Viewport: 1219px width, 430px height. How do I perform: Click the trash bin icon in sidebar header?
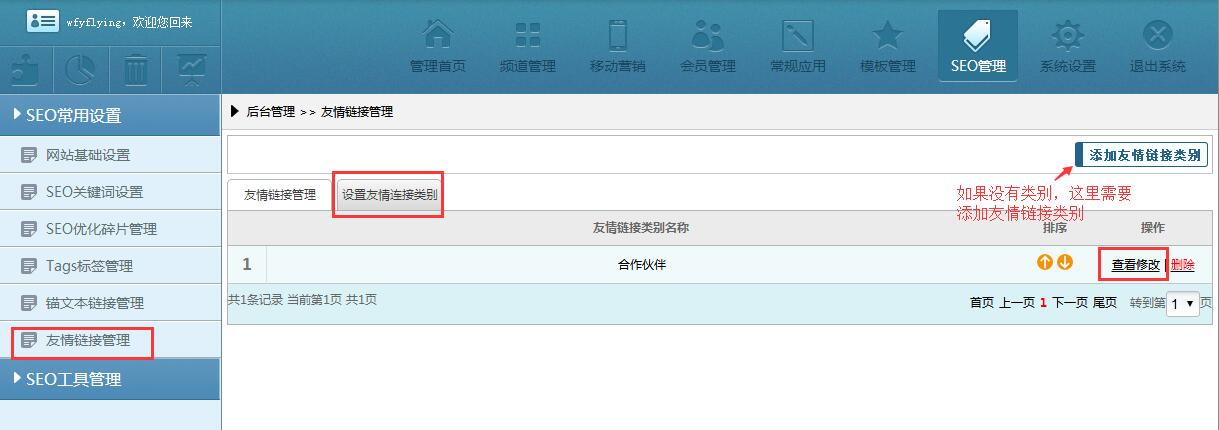[136, 70]
